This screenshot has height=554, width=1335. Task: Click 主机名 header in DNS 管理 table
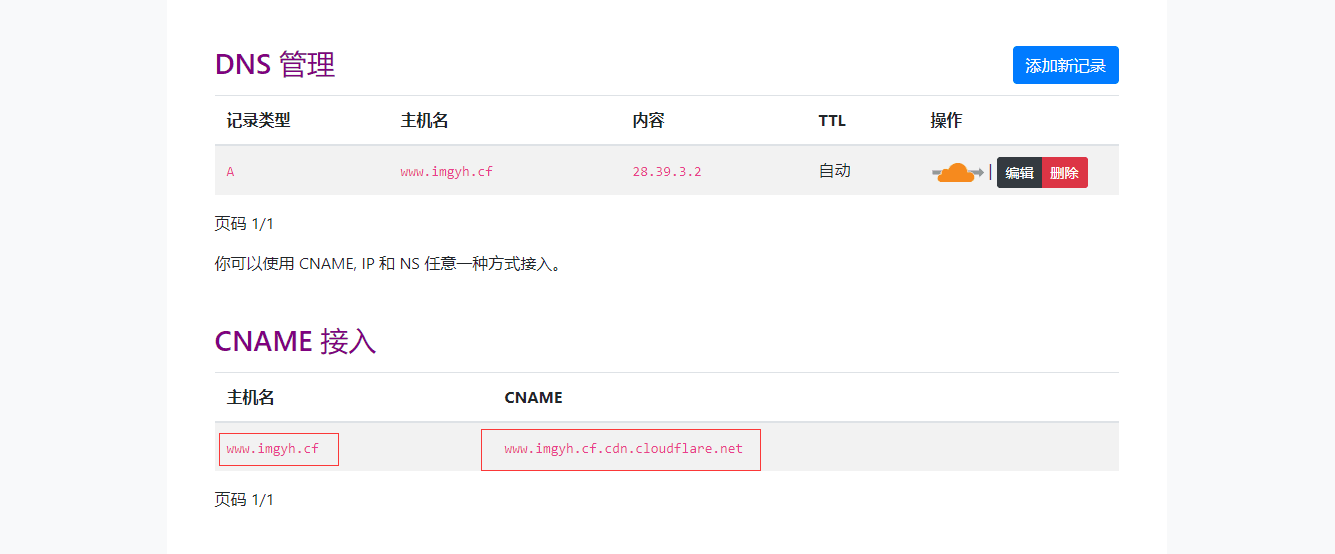pyautogui.click(x=424, y=121)
